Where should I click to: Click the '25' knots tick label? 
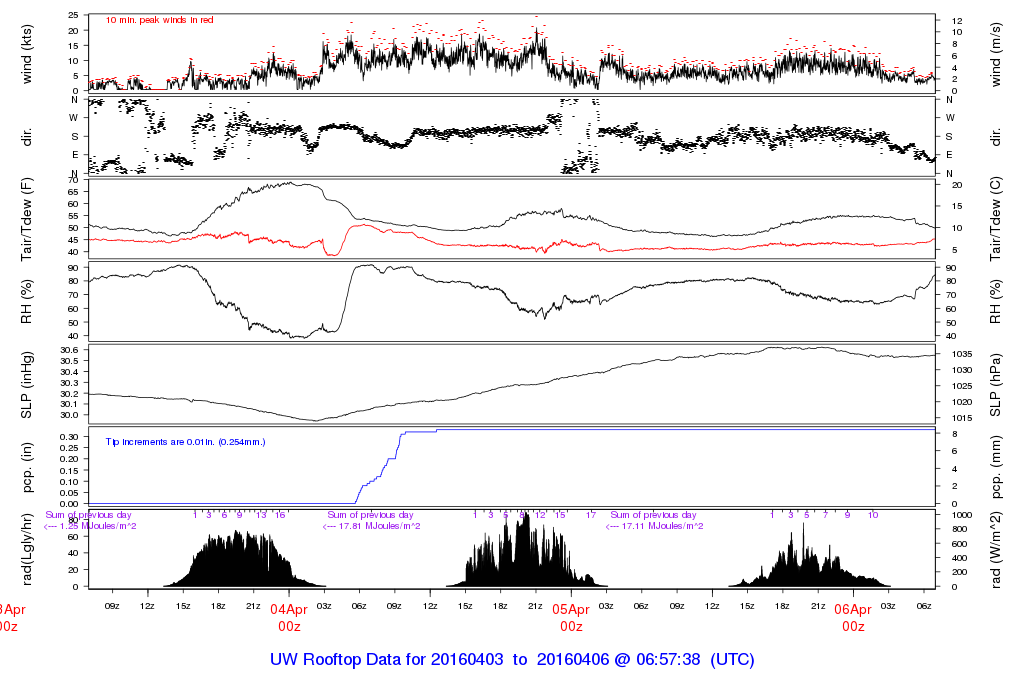(x=74, y=16)
